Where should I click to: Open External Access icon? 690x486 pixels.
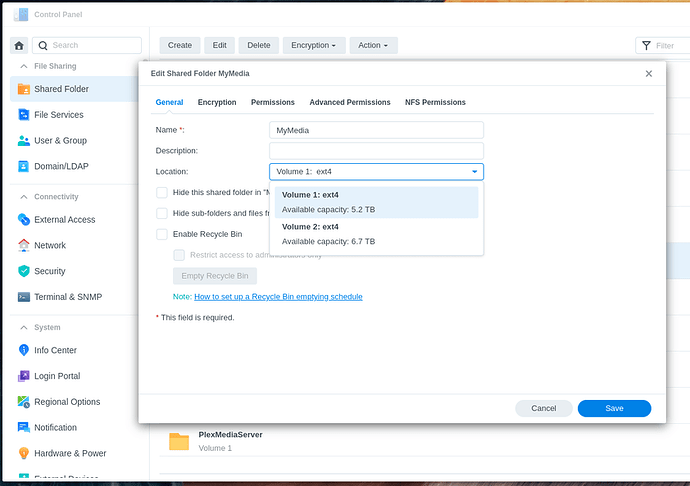(23, 219)
